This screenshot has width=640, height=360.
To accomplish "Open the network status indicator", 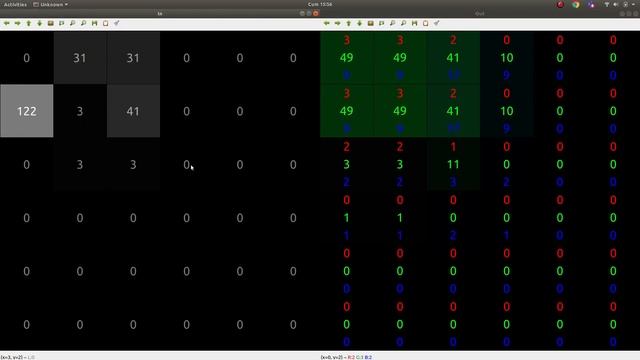I will (607, 4).
